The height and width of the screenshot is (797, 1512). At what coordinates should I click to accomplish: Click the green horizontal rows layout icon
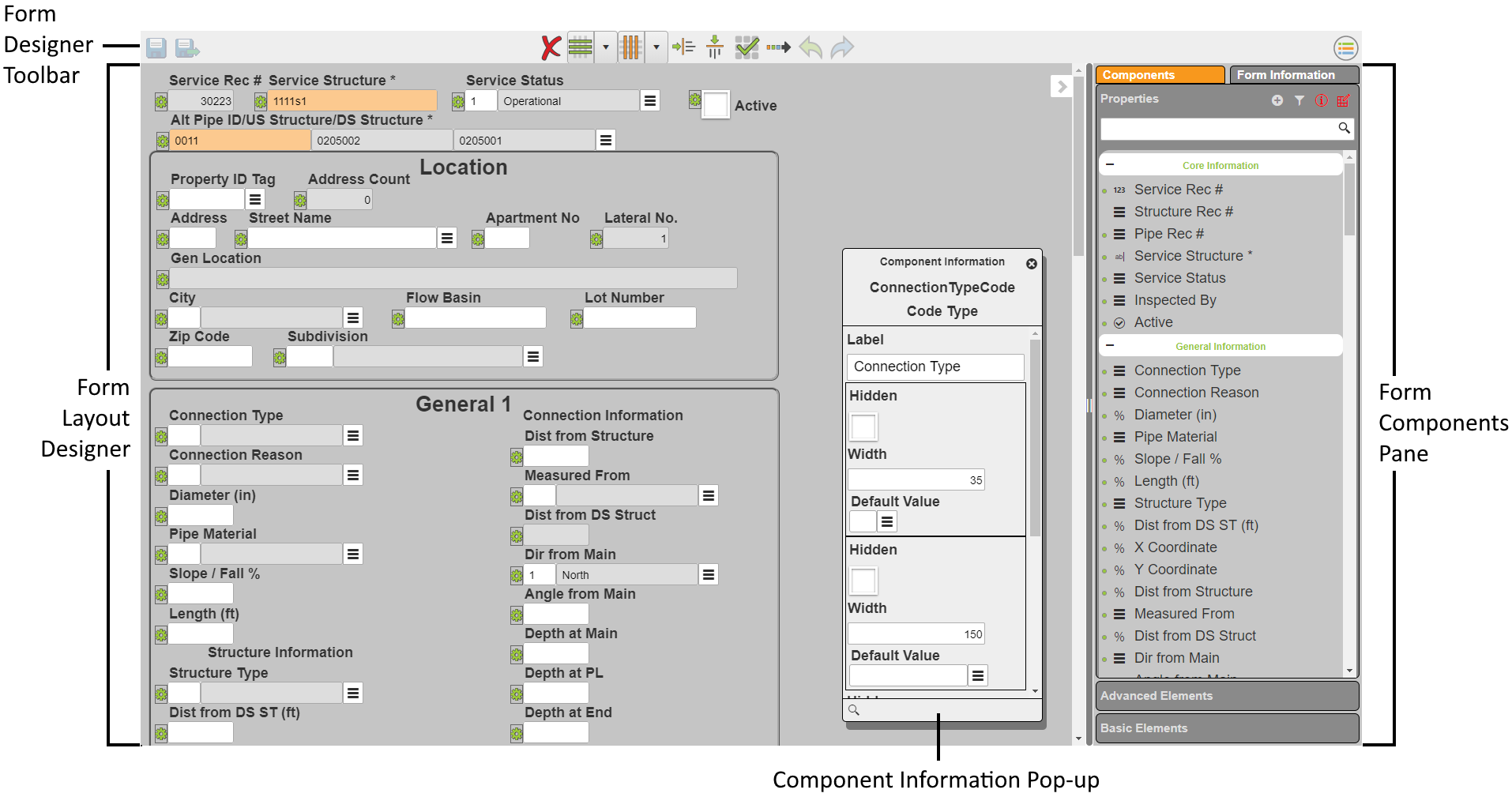tap(581, 47)
